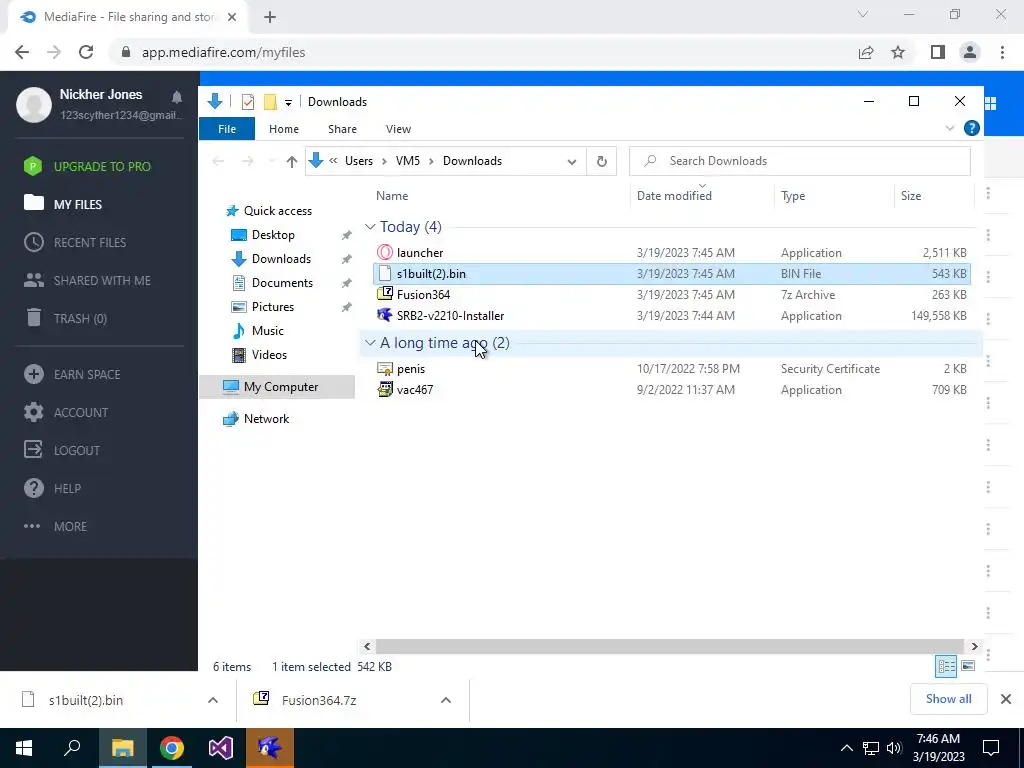The image size is (1024, 768).
Task: Click the horizontal scrollbar left arrow
Action: (367, 647)
